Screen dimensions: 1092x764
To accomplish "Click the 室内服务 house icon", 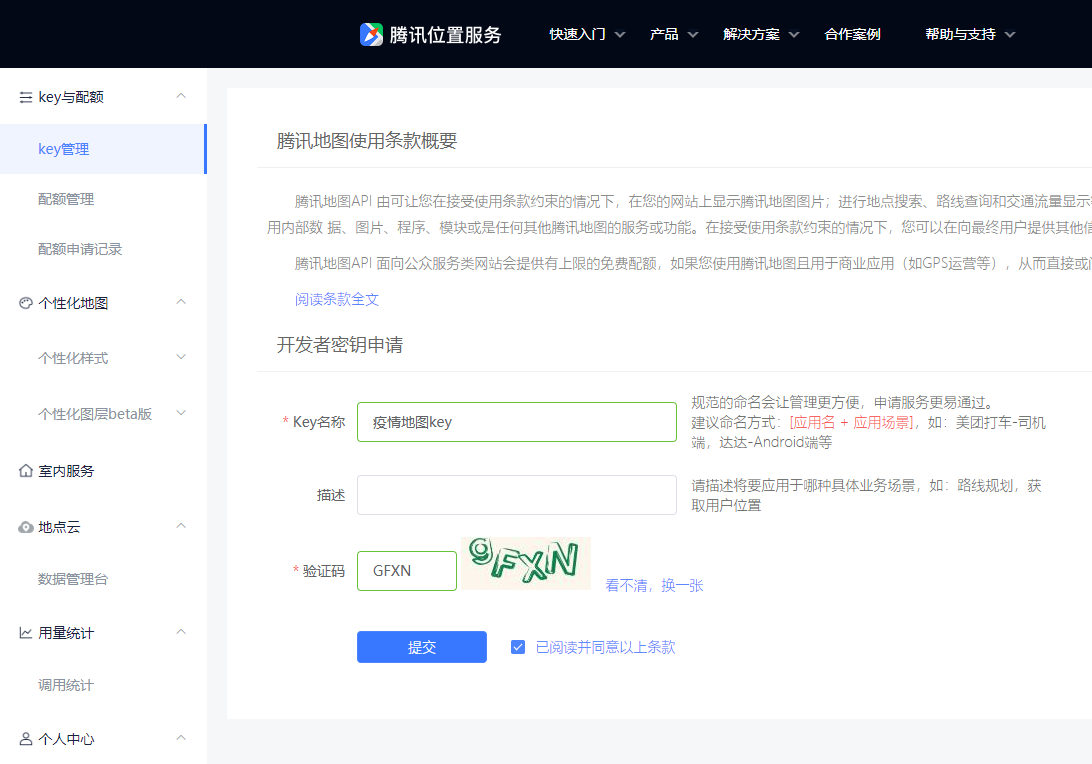I will pos(26,471).
